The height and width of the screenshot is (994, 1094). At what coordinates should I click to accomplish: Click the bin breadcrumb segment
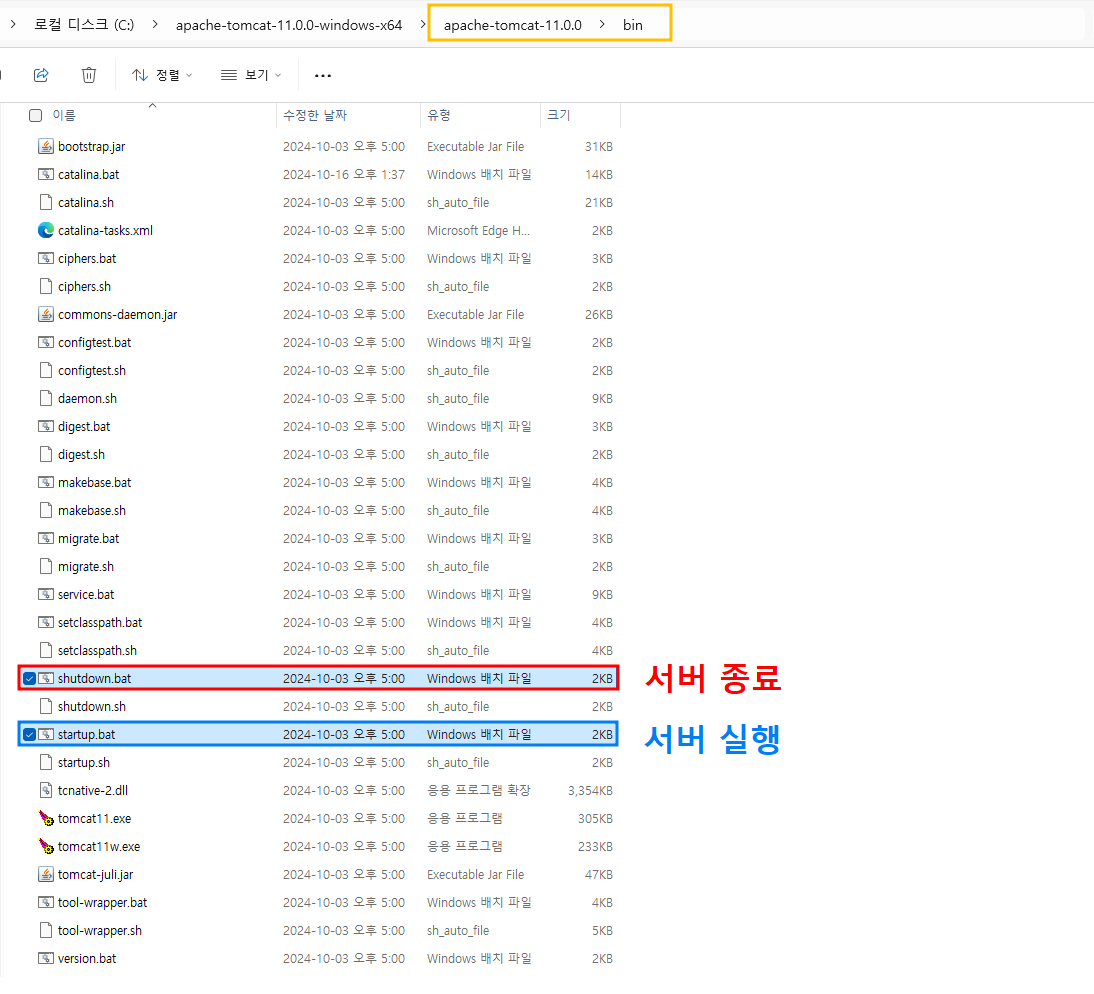[633, 25]
